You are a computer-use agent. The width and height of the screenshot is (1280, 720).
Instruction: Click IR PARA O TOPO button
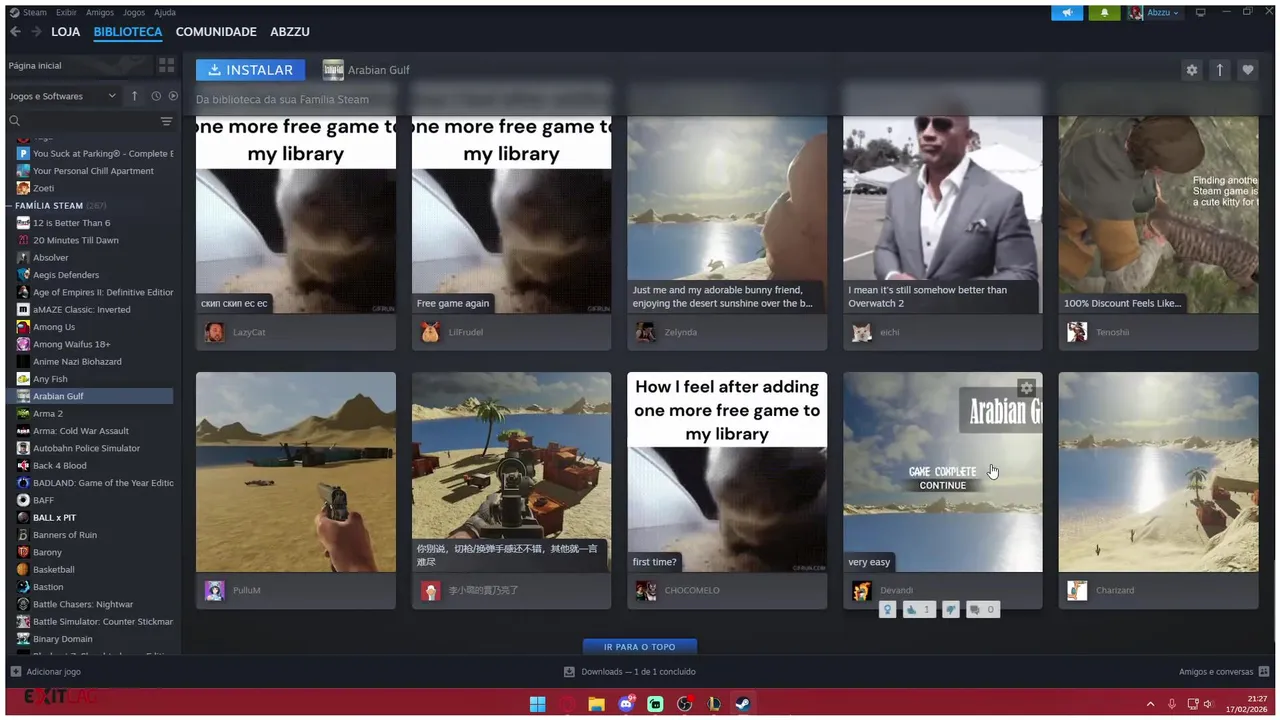tap(640, 647)
